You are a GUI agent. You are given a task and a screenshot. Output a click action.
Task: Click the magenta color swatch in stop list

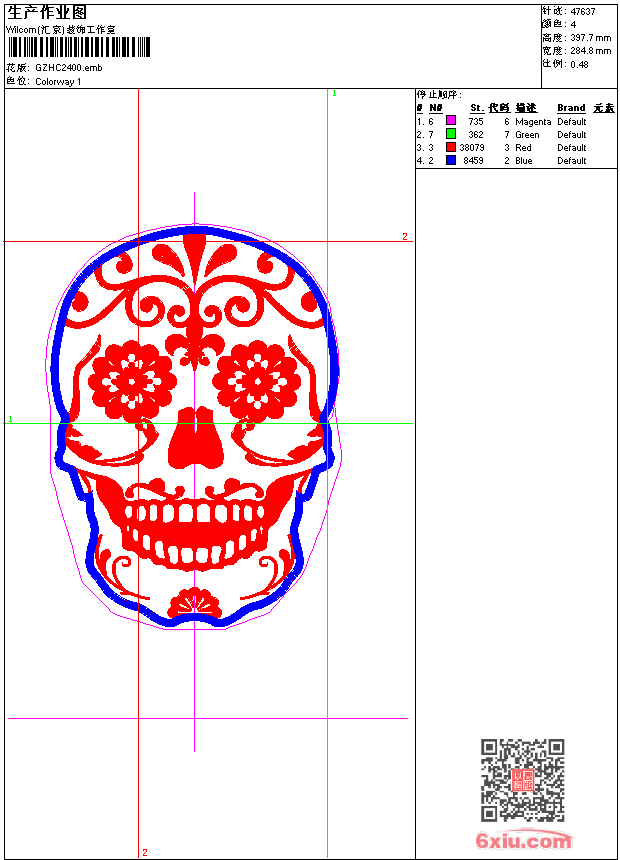pos(451,121)
